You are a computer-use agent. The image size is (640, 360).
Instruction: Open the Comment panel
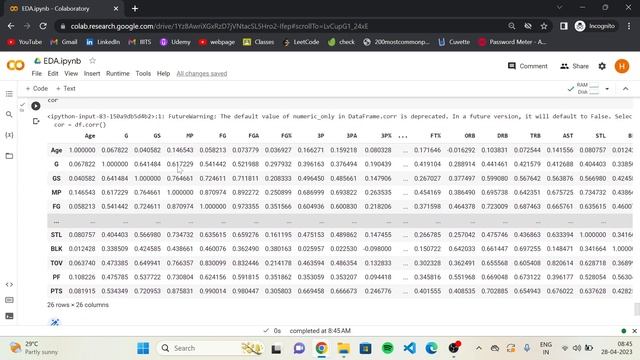528,66
